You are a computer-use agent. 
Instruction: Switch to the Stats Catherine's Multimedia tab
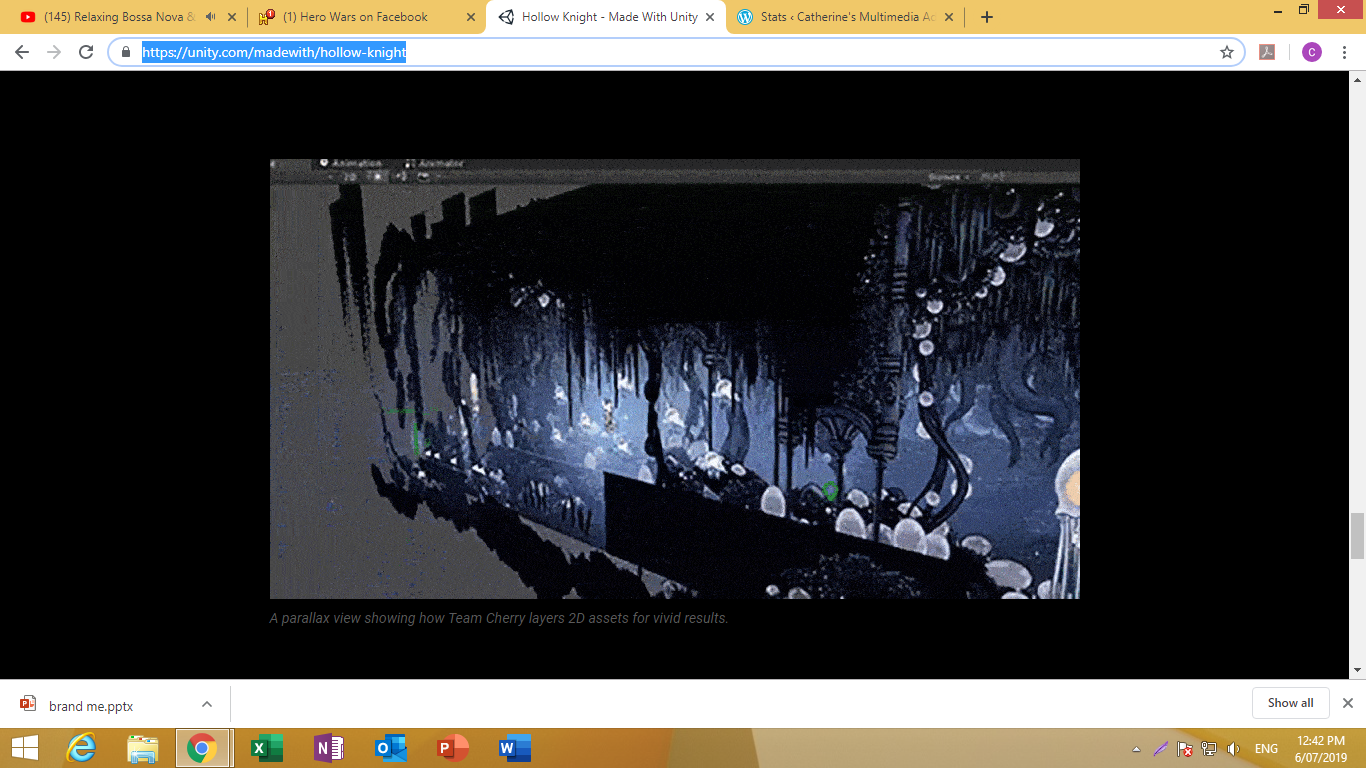848,17
